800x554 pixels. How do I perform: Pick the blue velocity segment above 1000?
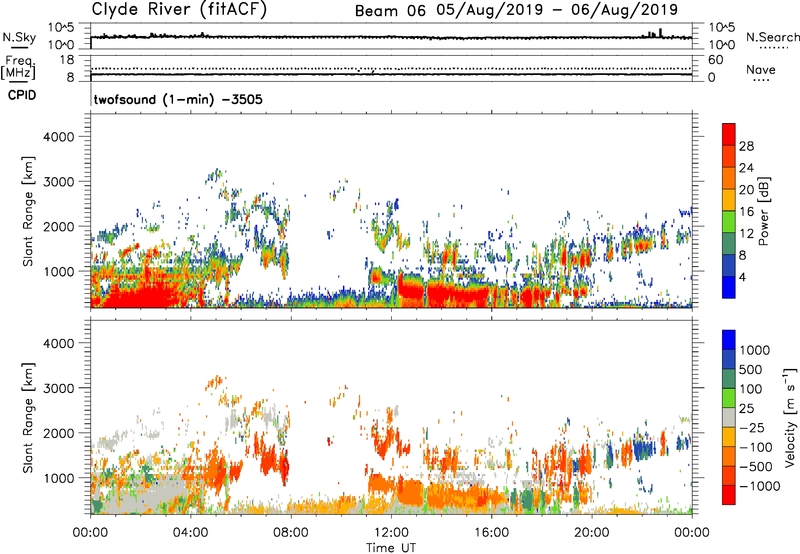click(729, 340)
